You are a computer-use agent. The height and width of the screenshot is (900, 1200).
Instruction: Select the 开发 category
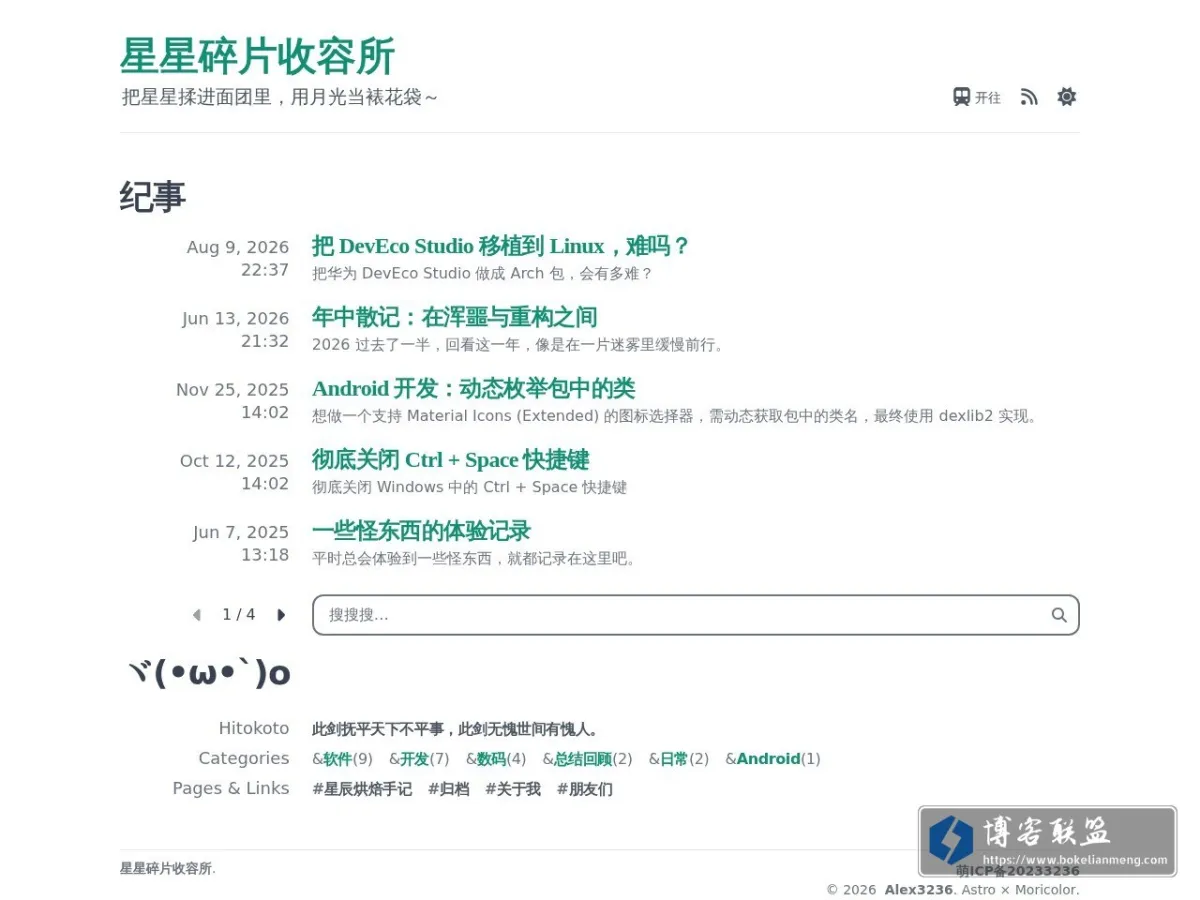(x=414, y=759)
